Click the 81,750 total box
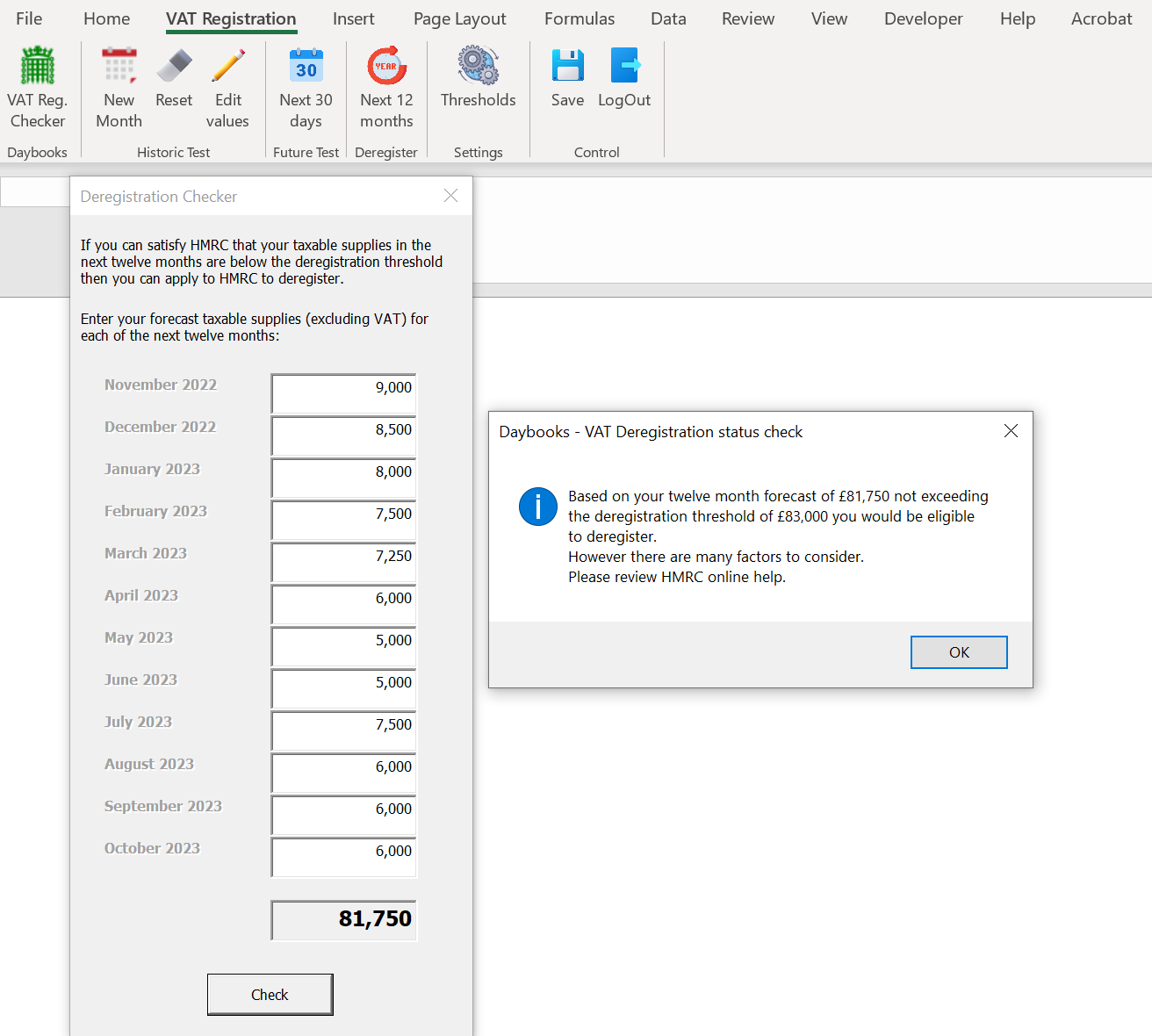 click(343, 920)
